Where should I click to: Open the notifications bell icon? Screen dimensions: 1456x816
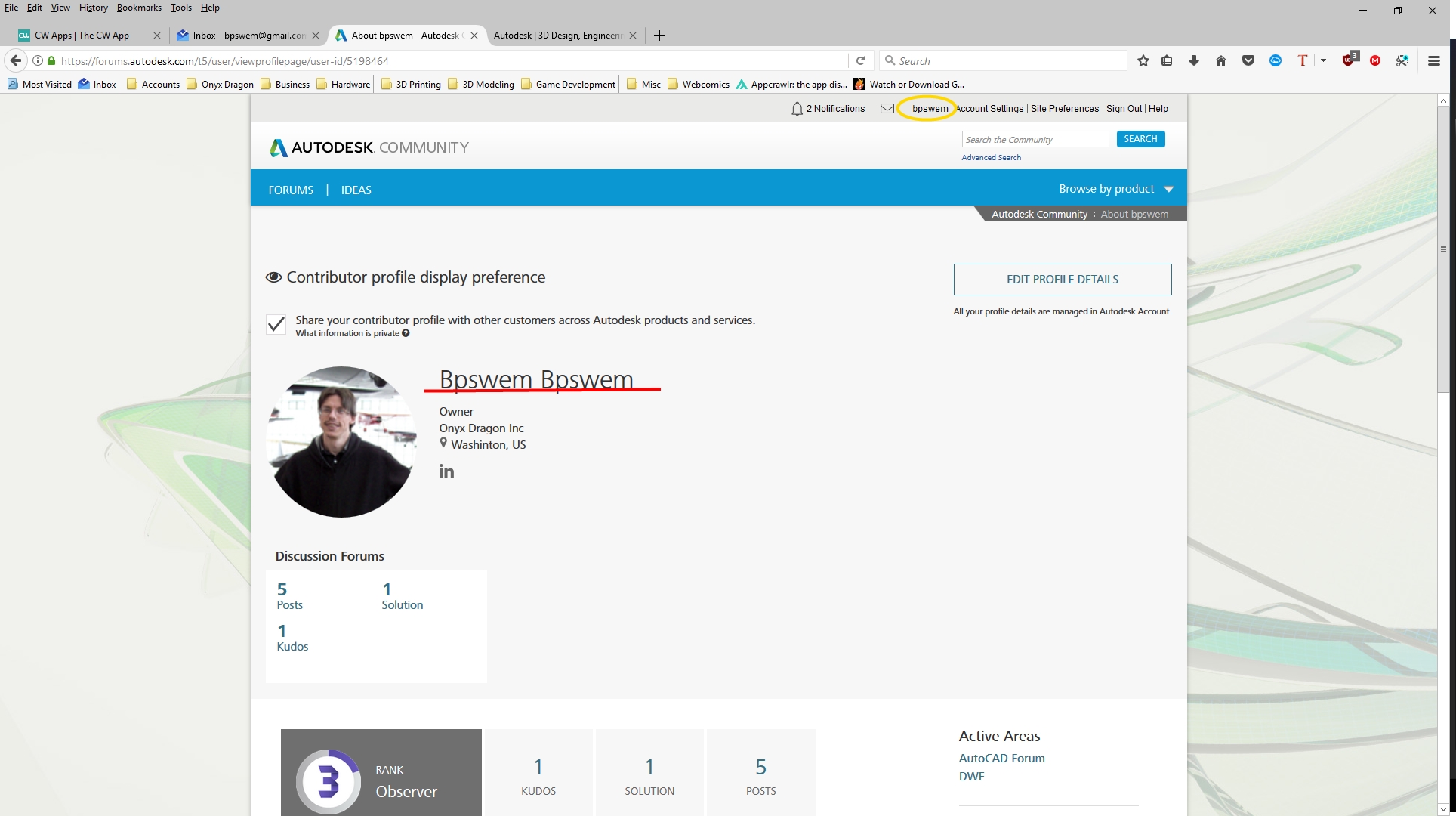click(797, 109)
